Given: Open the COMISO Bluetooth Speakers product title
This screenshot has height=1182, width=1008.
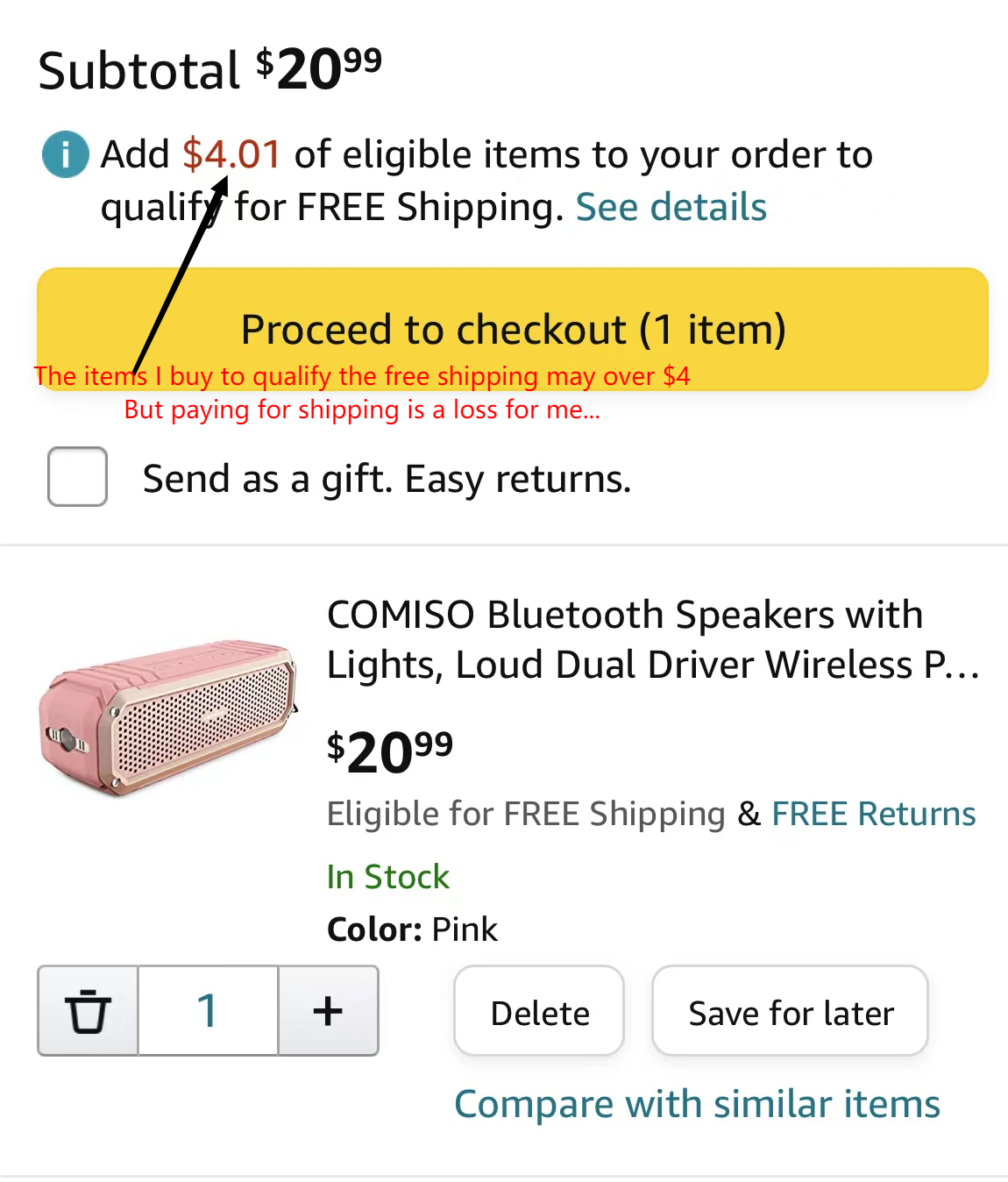Looking at the screenshot, I should pos(652,639).
